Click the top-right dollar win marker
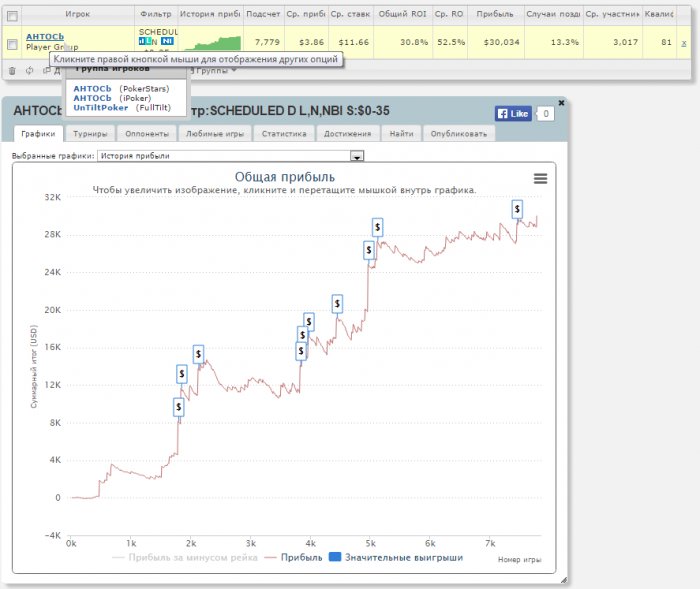The image size is (700, 589). pyautogui.click(x=517, y=208)
